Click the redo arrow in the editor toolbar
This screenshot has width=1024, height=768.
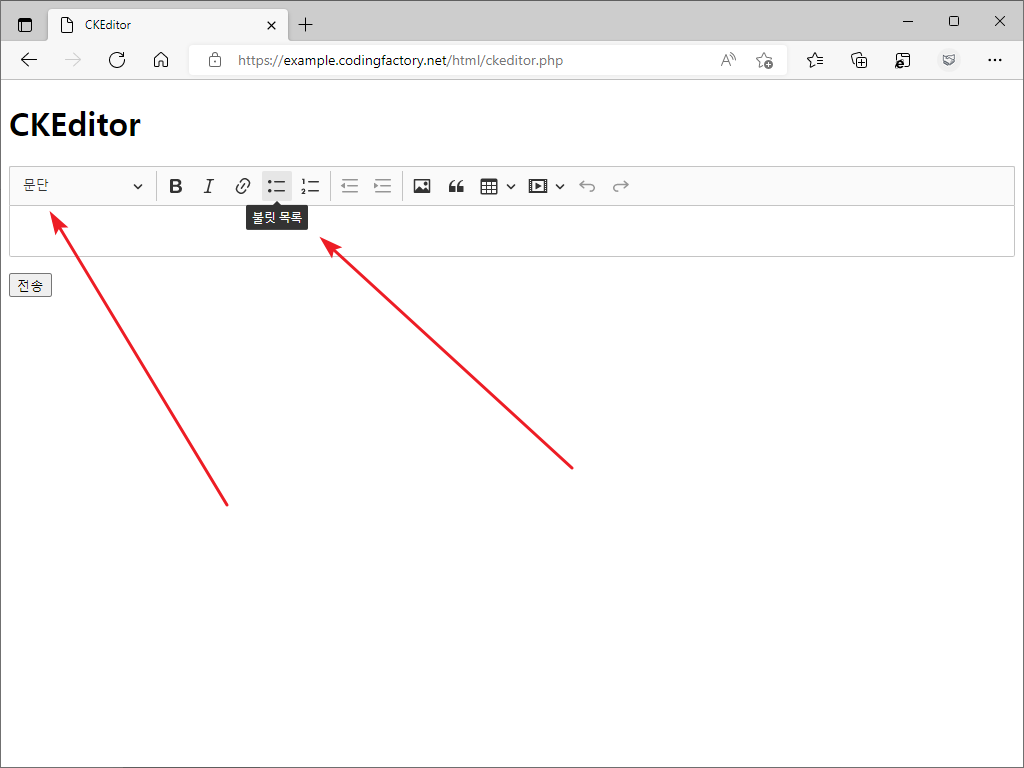tap(620, 186)
